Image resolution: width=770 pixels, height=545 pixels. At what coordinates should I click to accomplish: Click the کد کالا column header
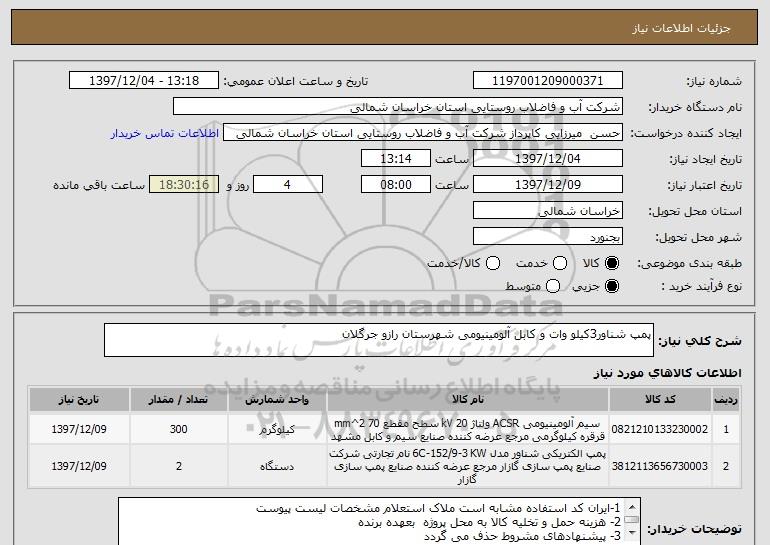click(660, 400)
